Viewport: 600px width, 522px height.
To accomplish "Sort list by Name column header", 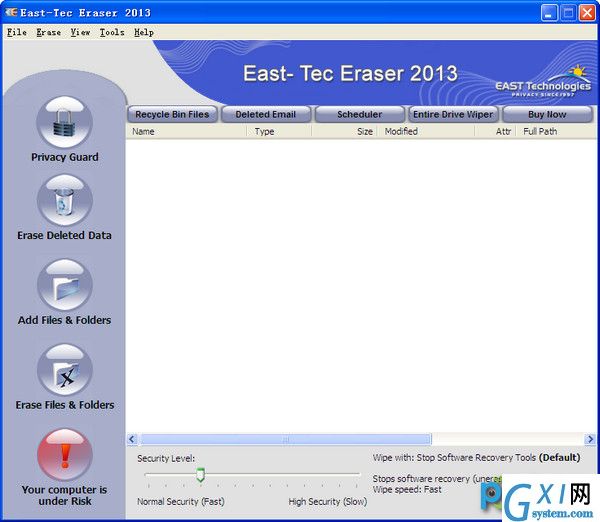I will (186, 132).
